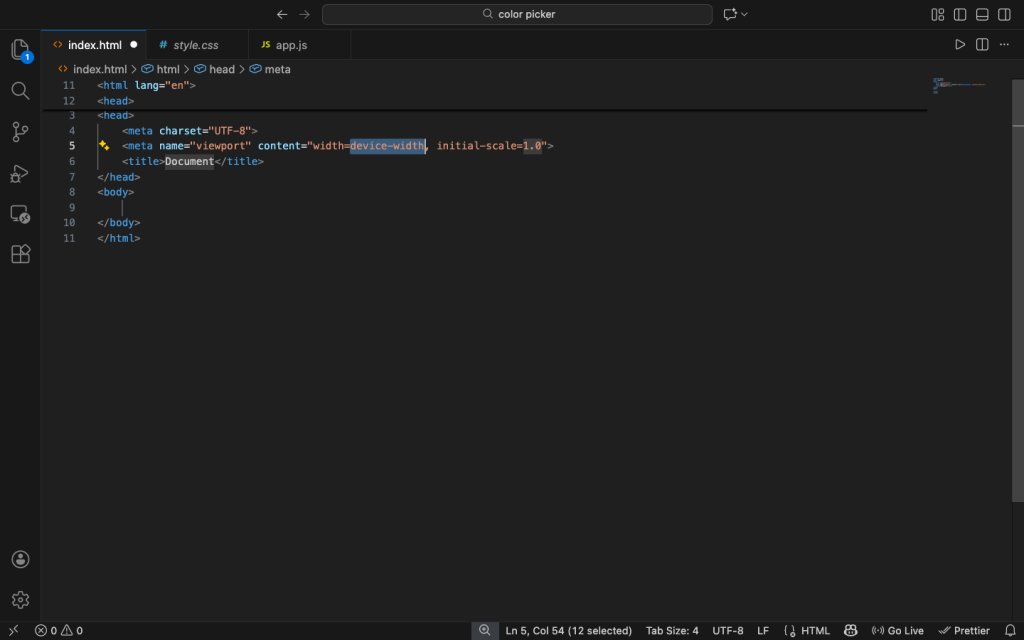The width and height of the screenshot is (1024, 640).
Task: Open the editor More Actions ellipsis menu
Action: pyautogui.click(x=1004, y=45)
